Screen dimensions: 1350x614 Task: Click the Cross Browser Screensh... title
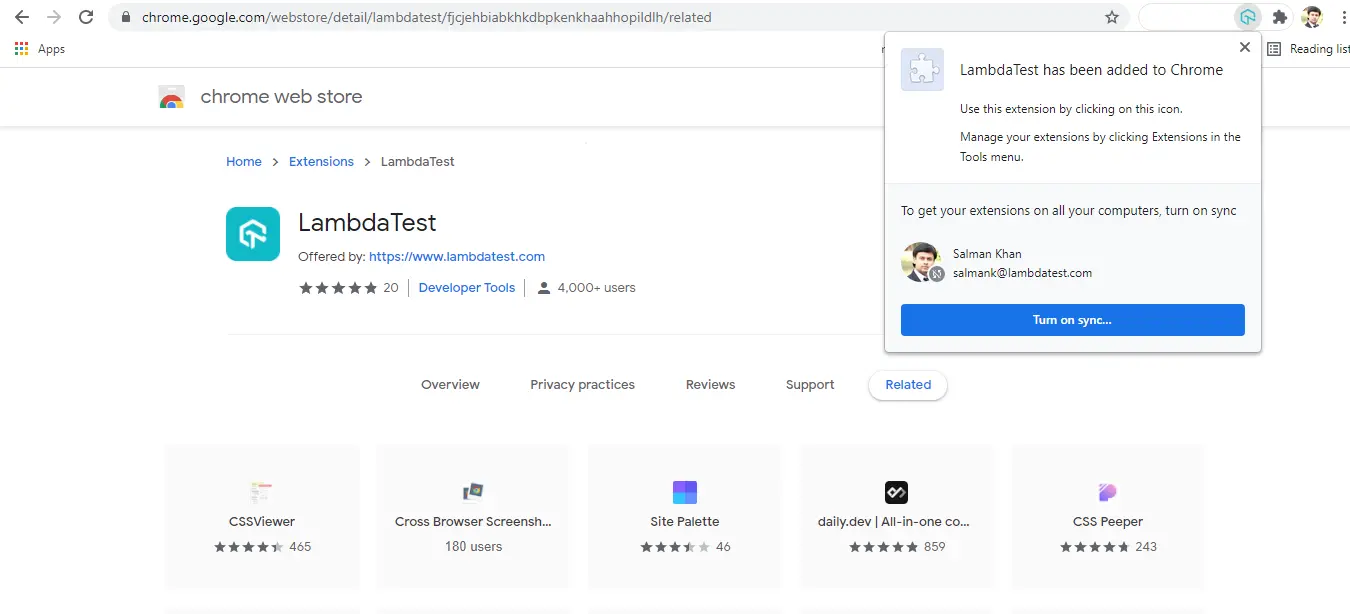(x=473, y=522)
